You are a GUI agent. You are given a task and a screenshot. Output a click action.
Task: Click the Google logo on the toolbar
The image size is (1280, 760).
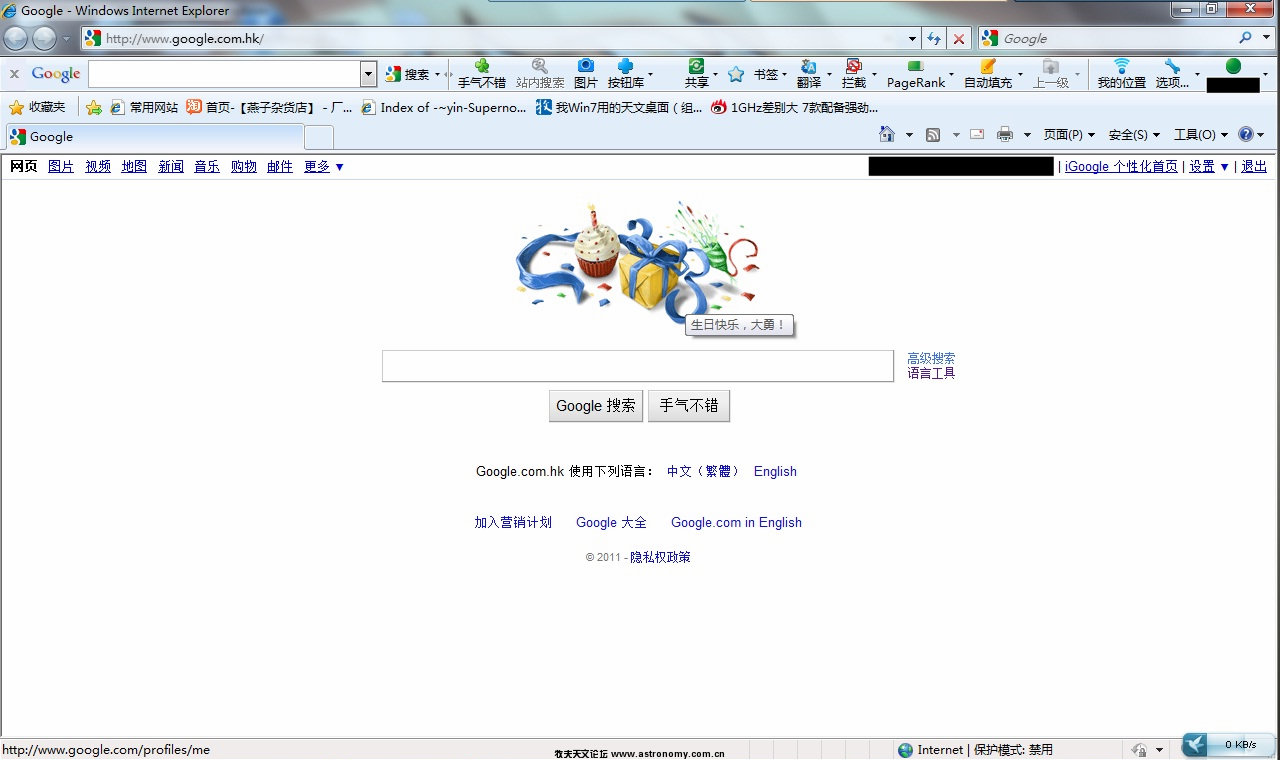56,74
